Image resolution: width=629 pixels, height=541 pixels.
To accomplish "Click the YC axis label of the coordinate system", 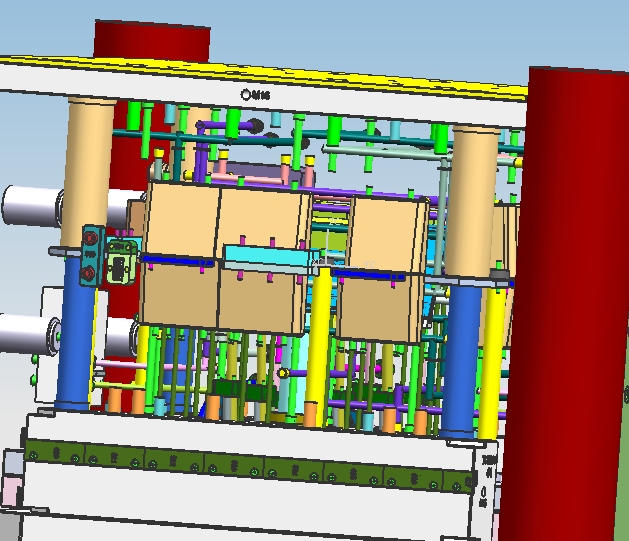I will [x=369, y=264].
